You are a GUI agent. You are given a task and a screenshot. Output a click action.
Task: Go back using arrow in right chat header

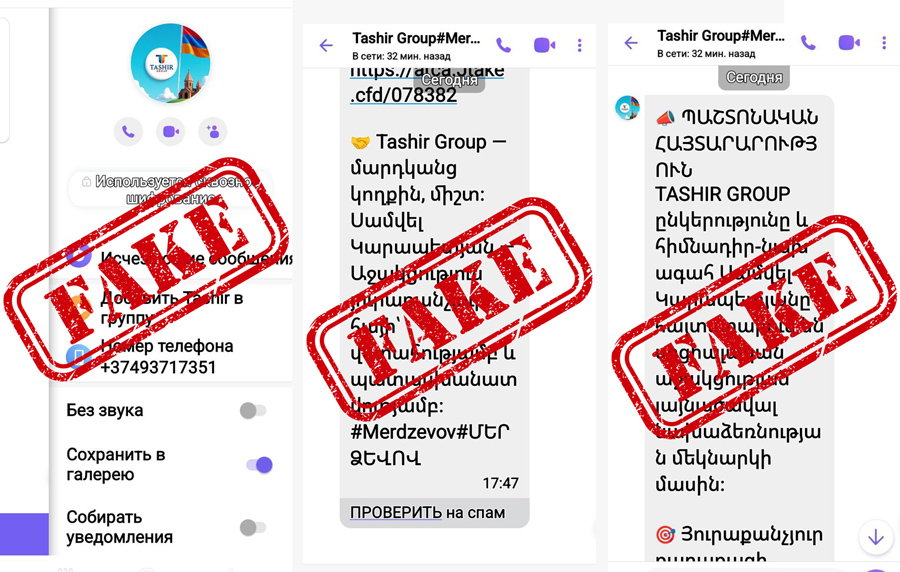[631, 43]
